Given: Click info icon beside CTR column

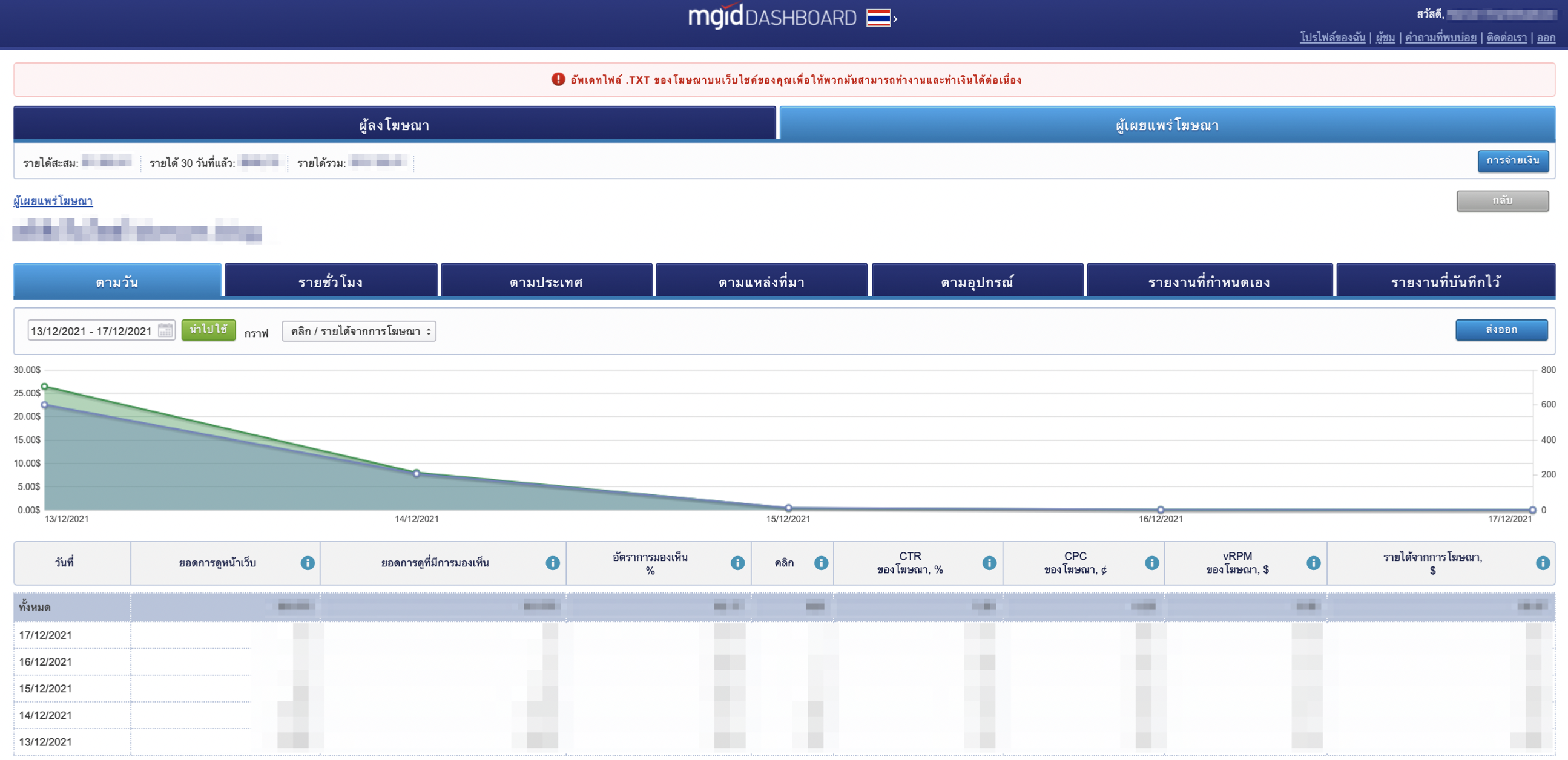Looking at the screenshot, I should coord(989,563).
